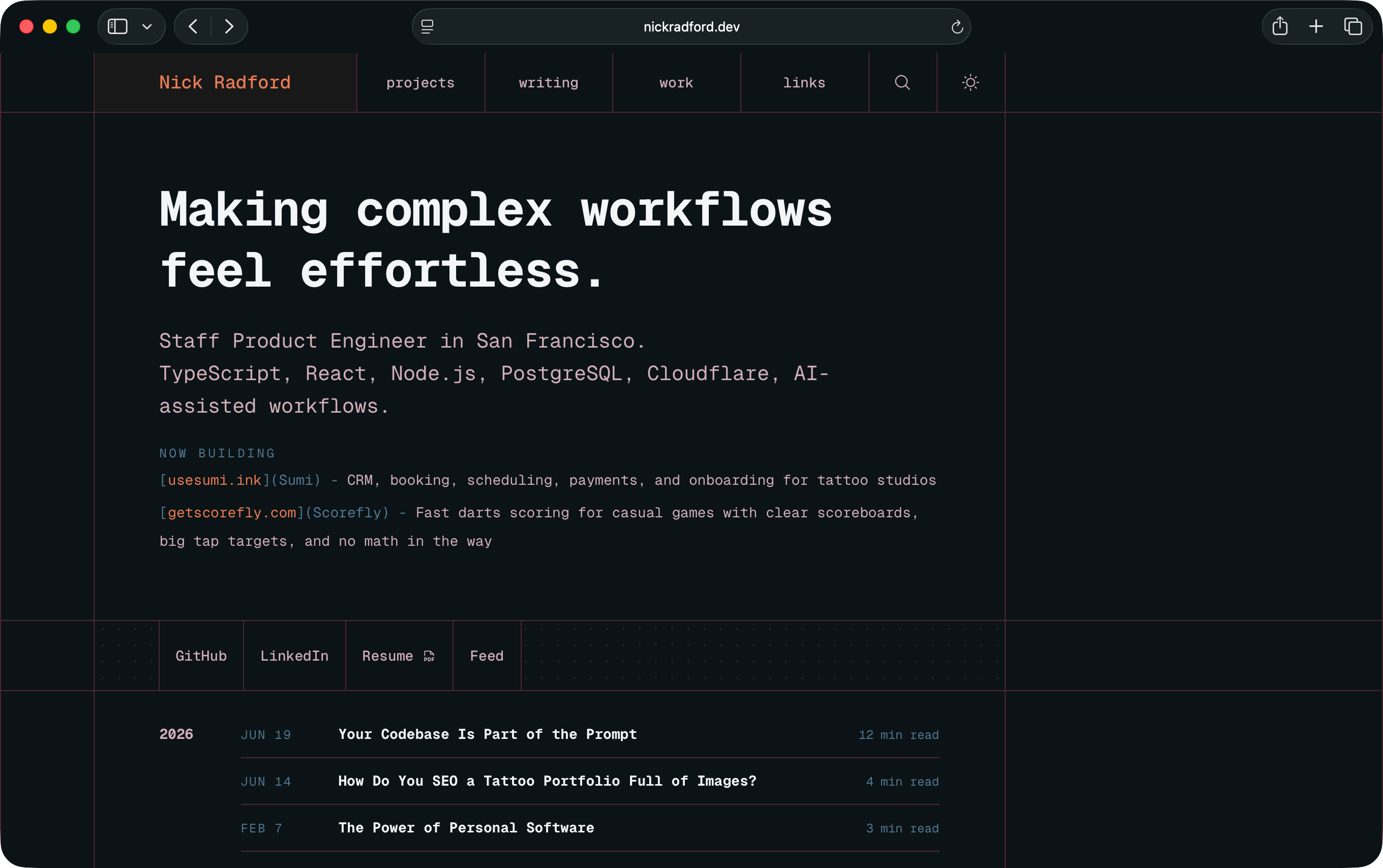Click the 12 min read label
This screenshot has height=868, width=1383.
(x=899, y=735)
